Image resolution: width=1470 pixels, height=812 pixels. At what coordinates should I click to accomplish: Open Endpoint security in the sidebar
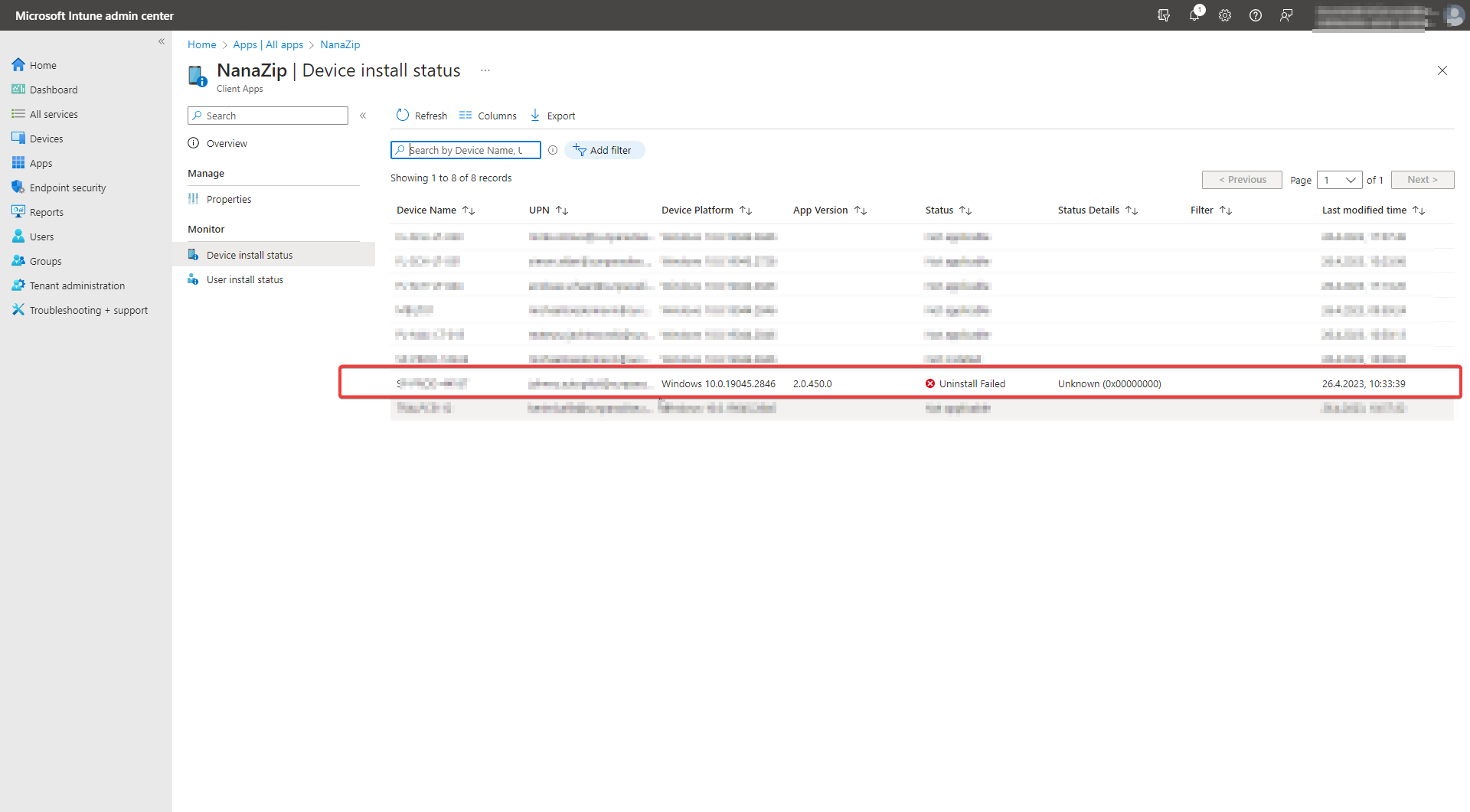(67, 187)
